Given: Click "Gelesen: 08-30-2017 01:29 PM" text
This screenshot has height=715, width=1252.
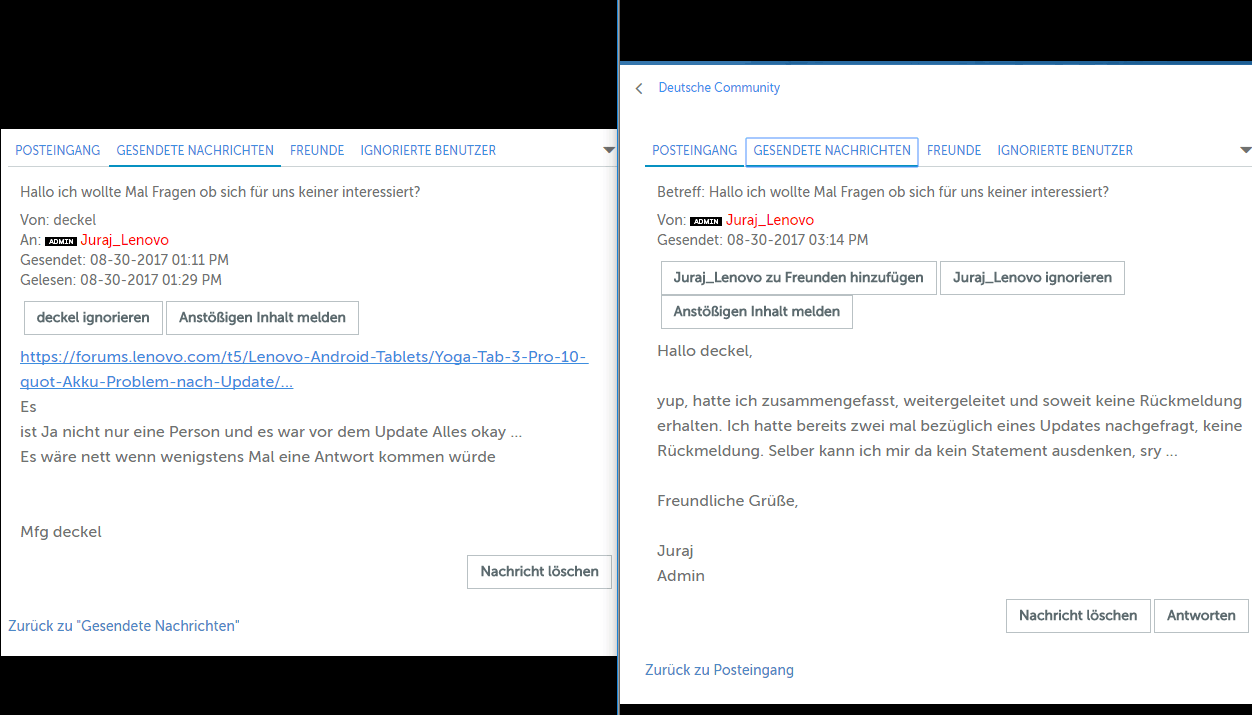Looking at the screenshot, I should pos(121,280).
